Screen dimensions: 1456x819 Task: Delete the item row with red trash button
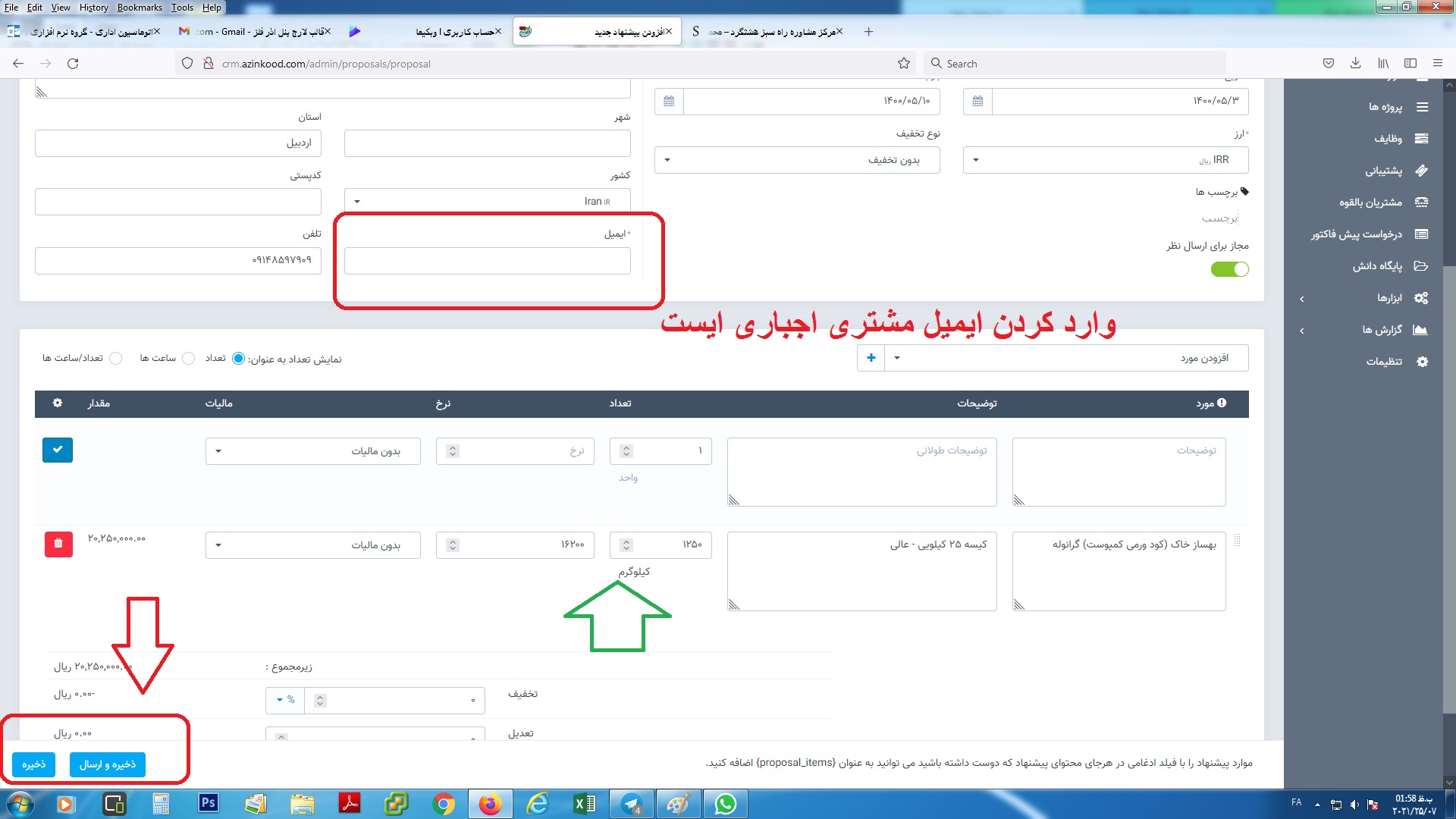tap(58, 544)
